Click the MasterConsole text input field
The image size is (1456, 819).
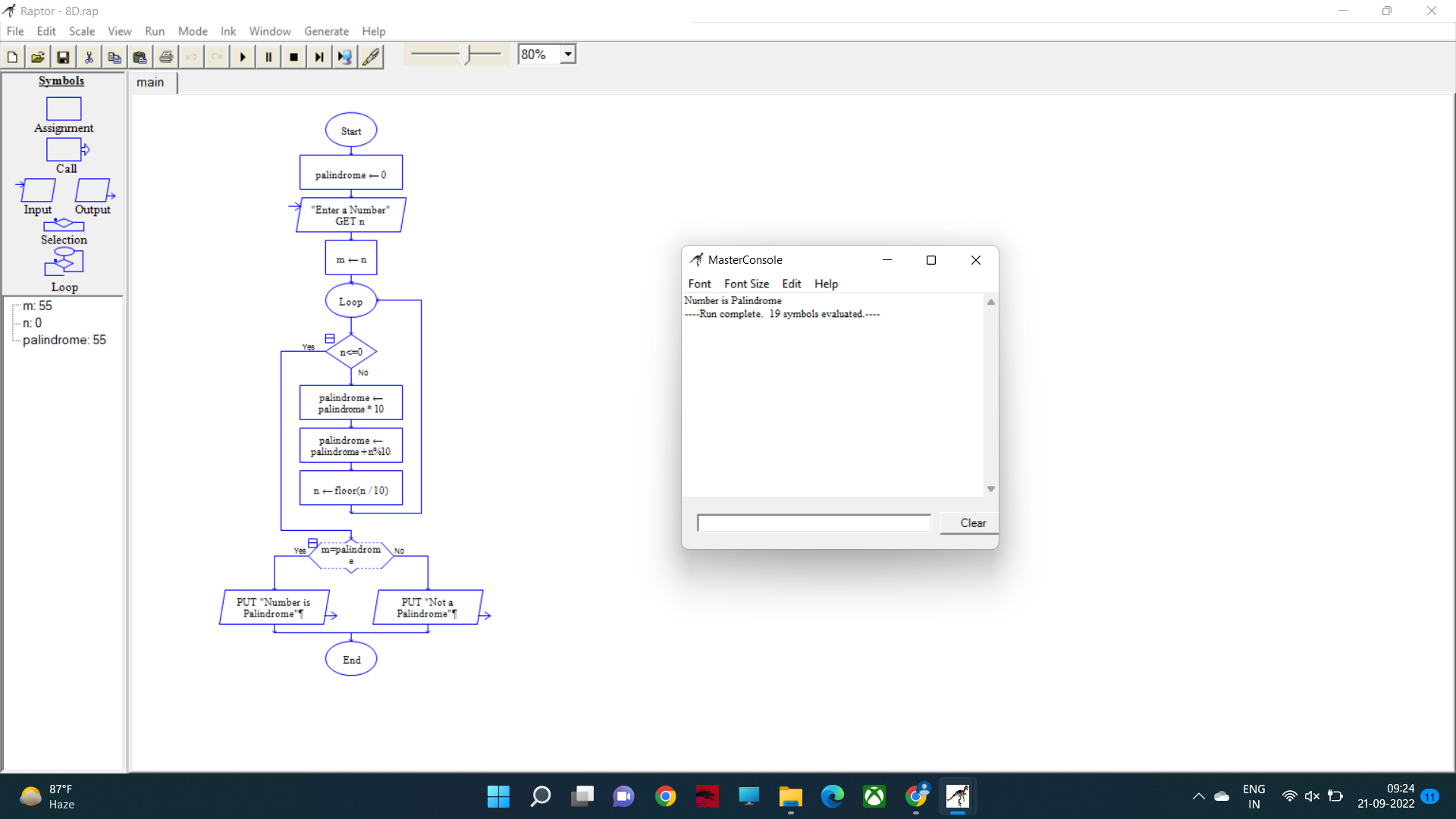tap(814, 522)
